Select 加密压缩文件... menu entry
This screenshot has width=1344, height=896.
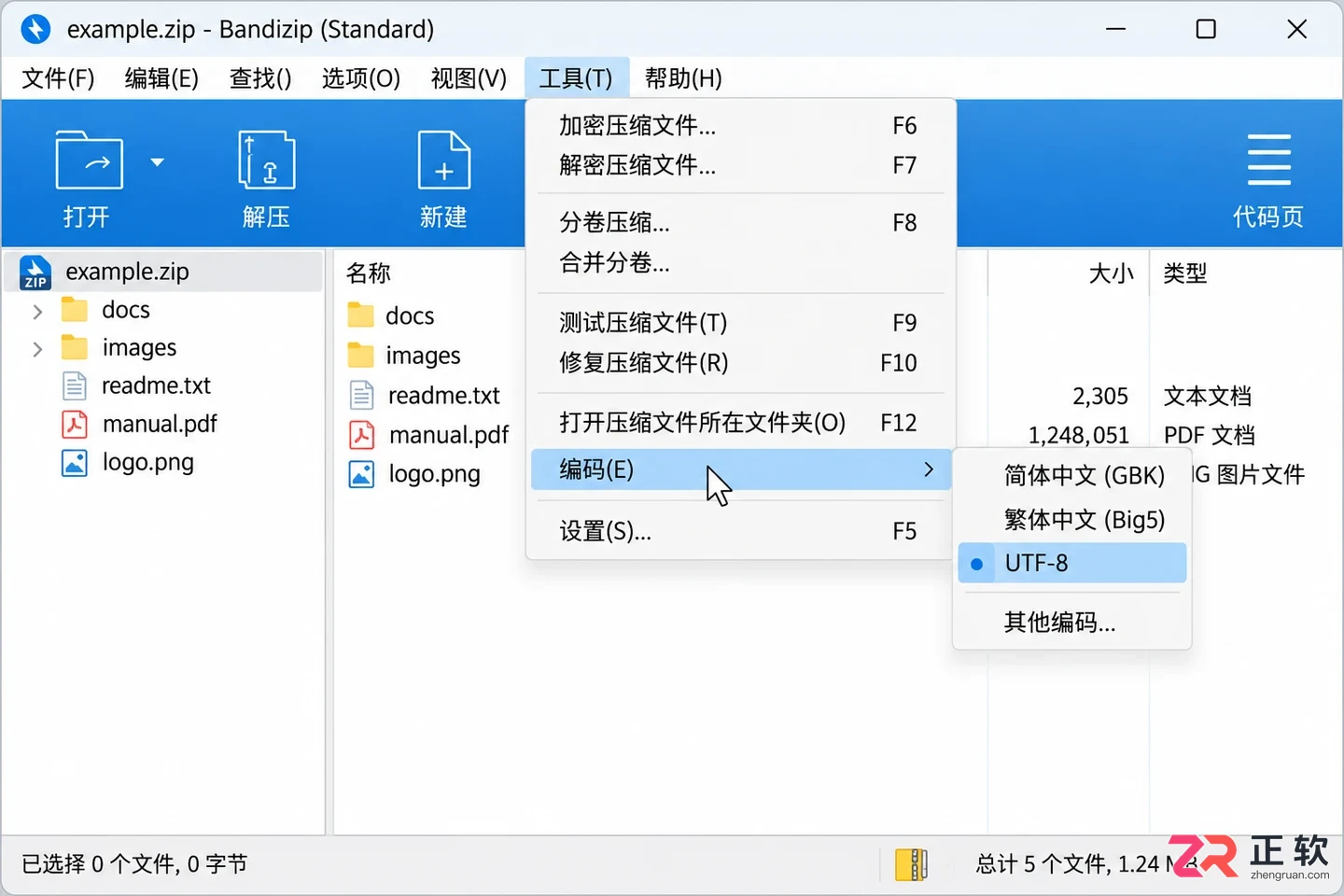(741, 125)
